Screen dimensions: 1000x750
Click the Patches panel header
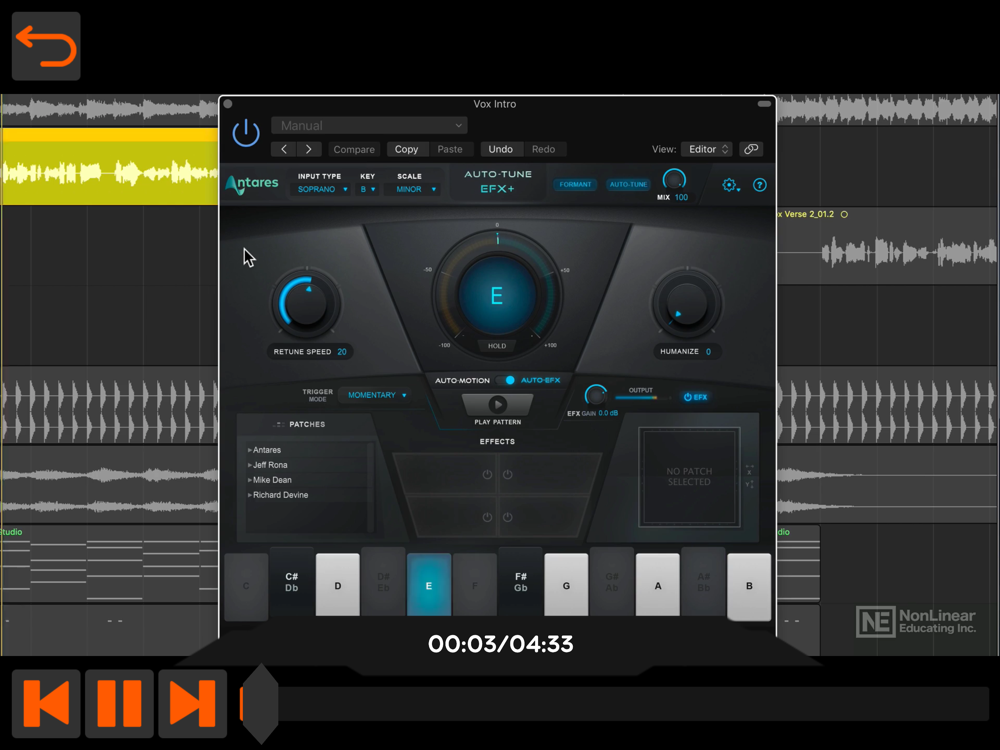coord(307,424)
